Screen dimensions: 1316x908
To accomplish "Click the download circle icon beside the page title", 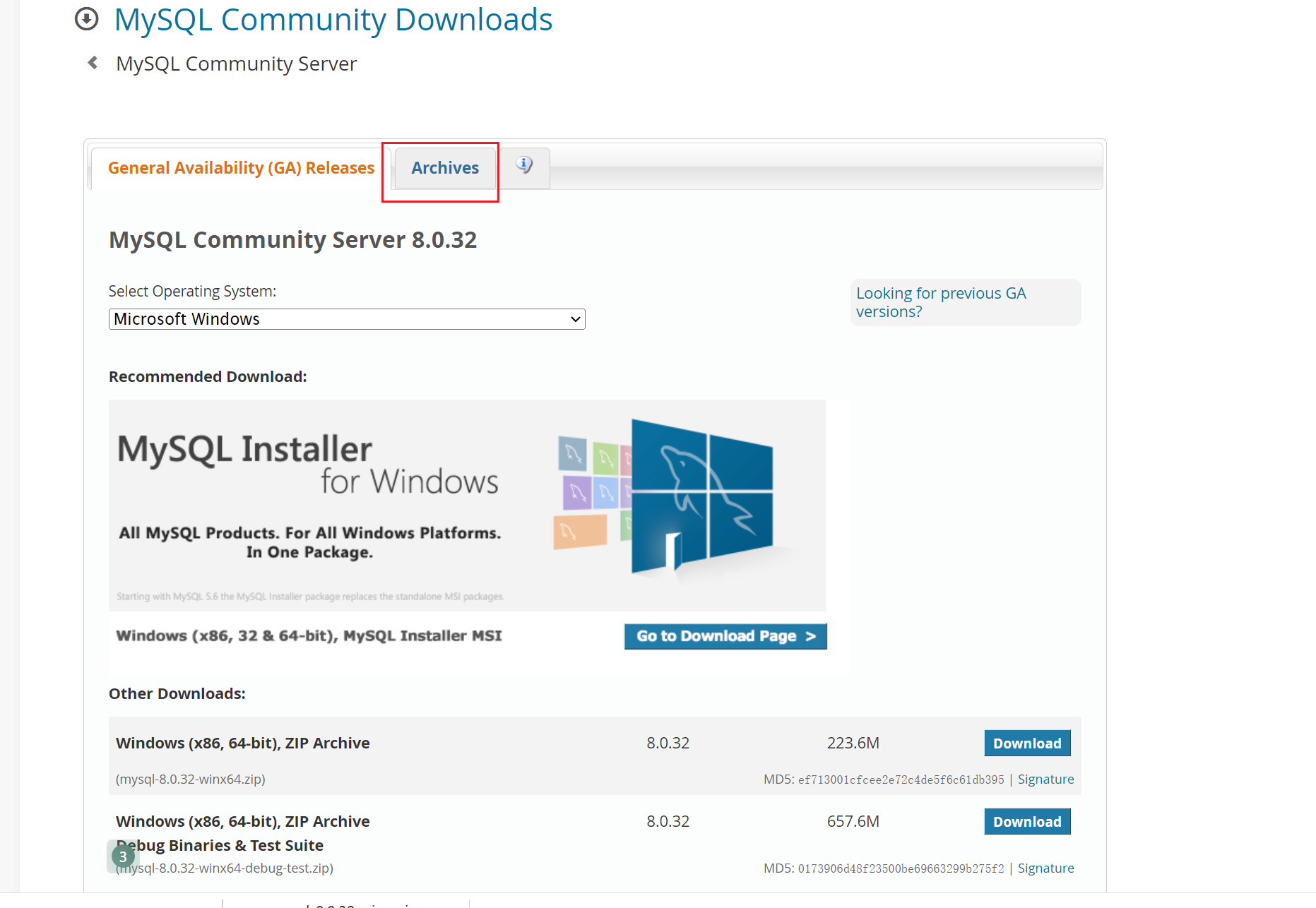I will (86, 19).
